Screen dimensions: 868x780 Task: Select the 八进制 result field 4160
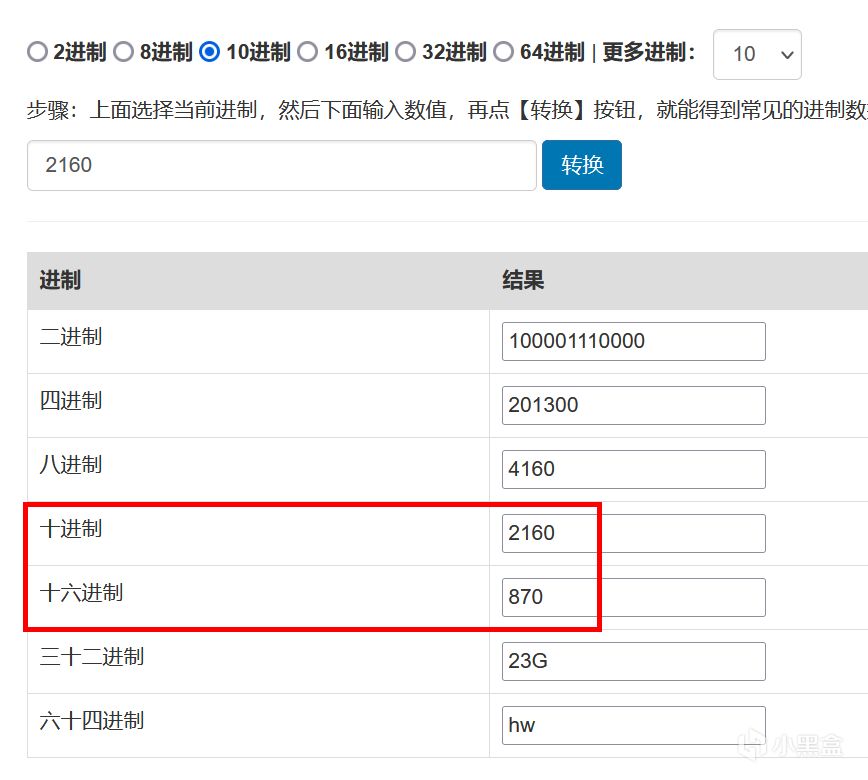(x=633, y=469)
